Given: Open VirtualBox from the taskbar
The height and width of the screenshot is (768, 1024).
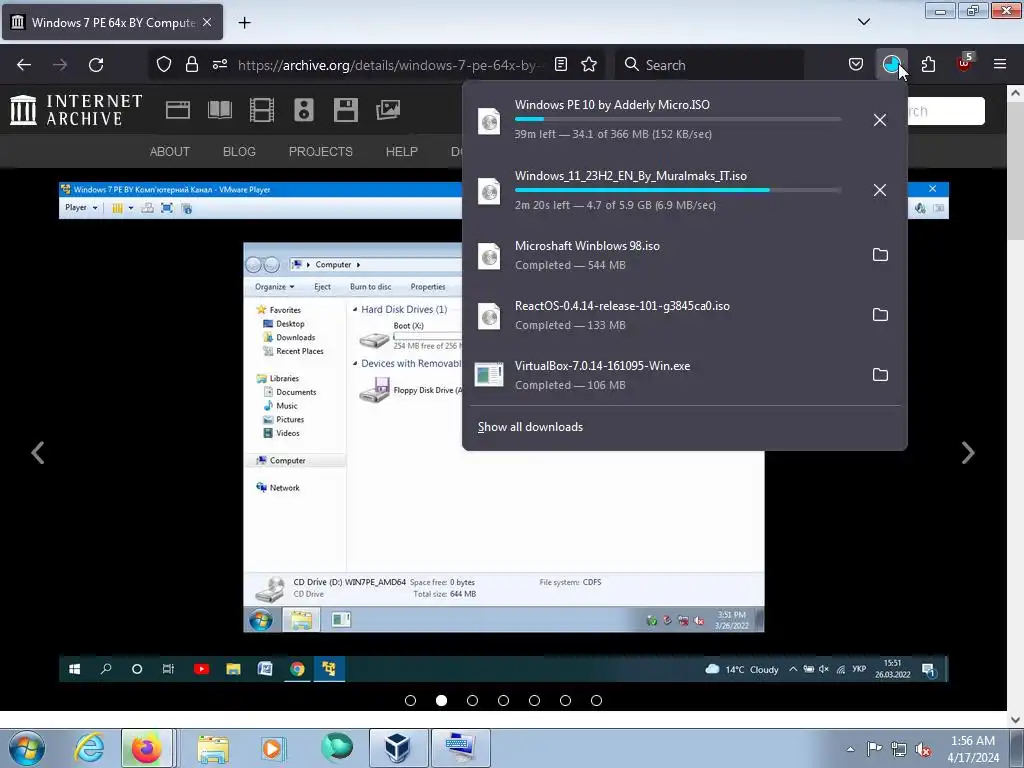Looking at the screenshot, I should 398,748.
